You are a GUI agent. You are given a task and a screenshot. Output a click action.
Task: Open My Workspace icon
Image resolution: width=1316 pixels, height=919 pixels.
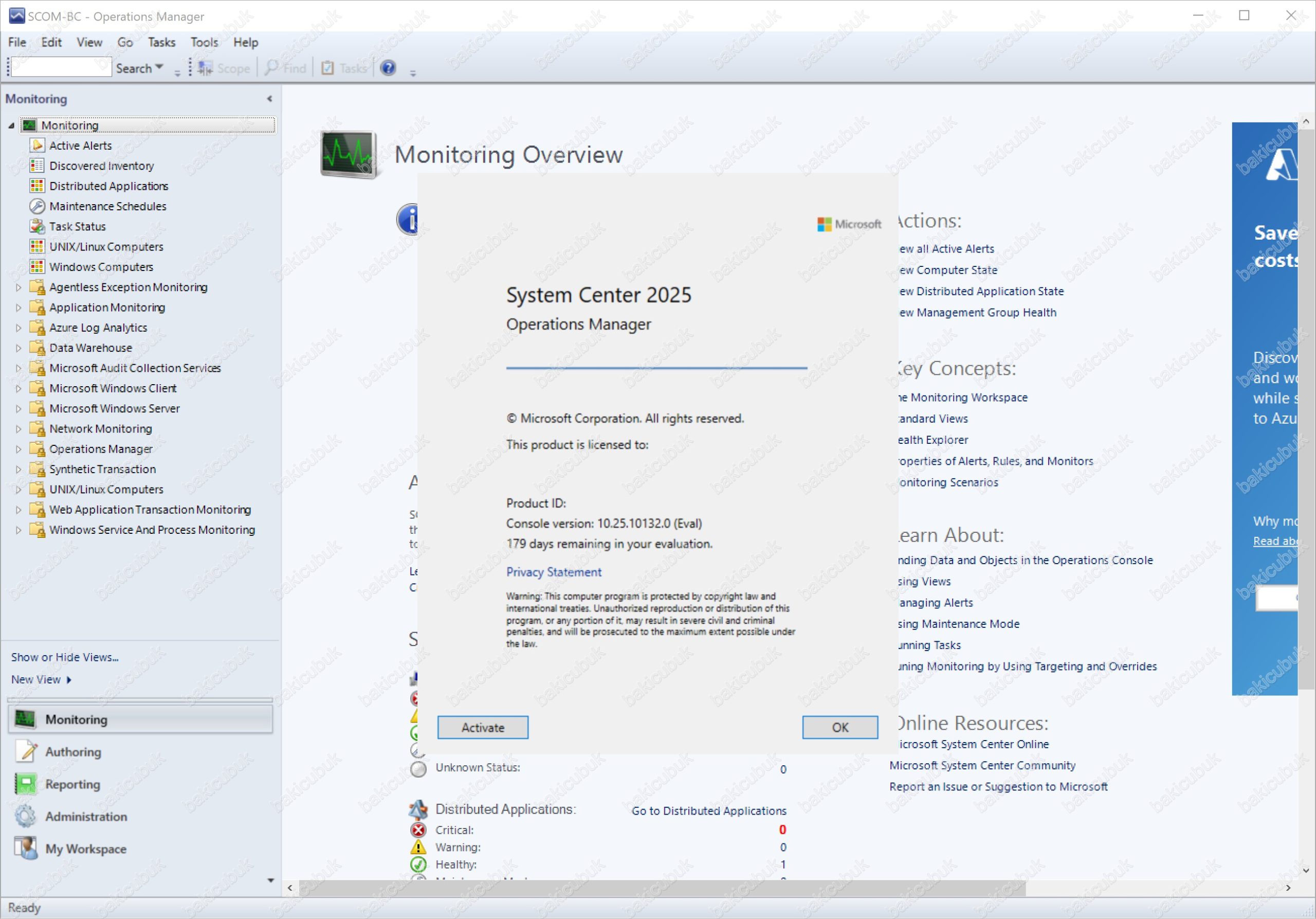click(x=25, y=849)
